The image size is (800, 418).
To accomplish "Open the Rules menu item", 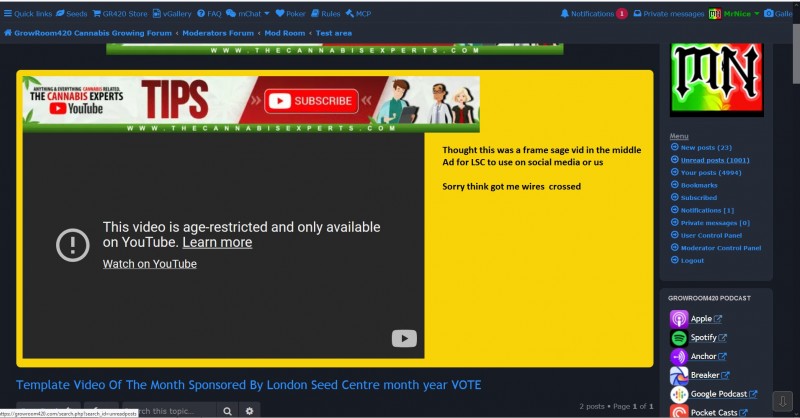I will coord(325,14).
